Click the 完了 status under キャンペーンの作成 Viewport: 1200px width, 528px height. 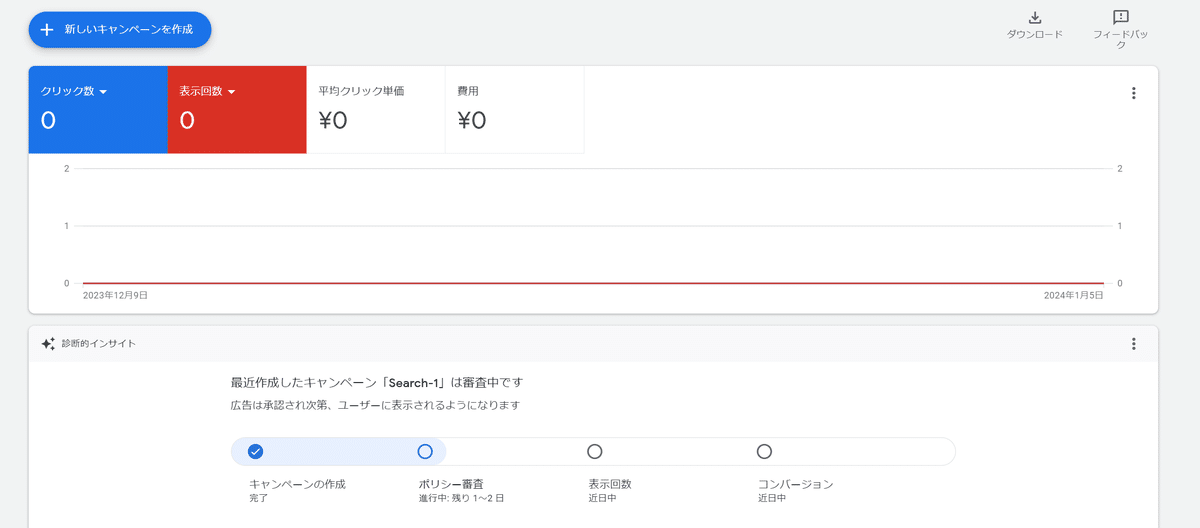coord(259,498)
